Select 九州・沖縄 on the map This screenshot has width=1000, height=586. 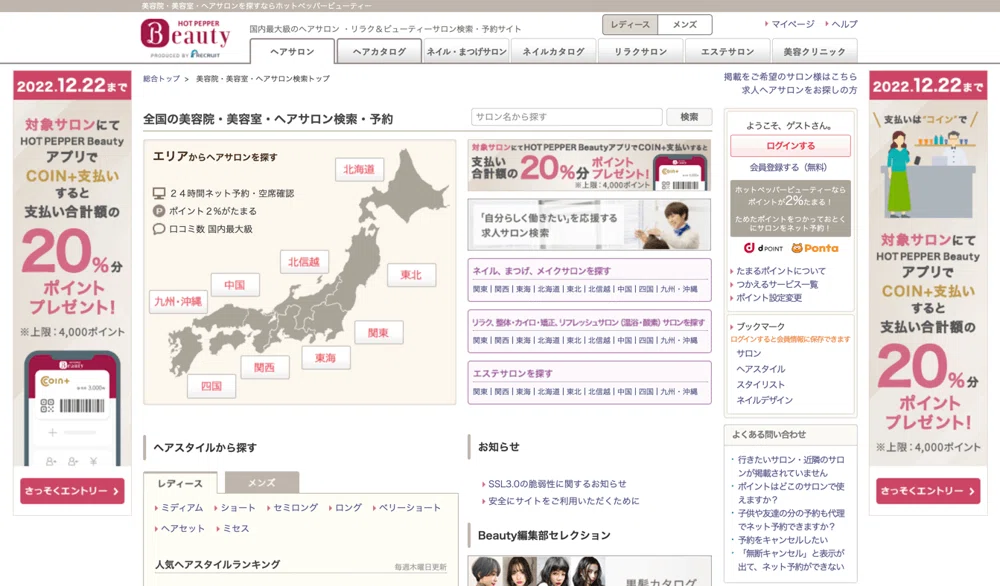[x=178, y=302]
